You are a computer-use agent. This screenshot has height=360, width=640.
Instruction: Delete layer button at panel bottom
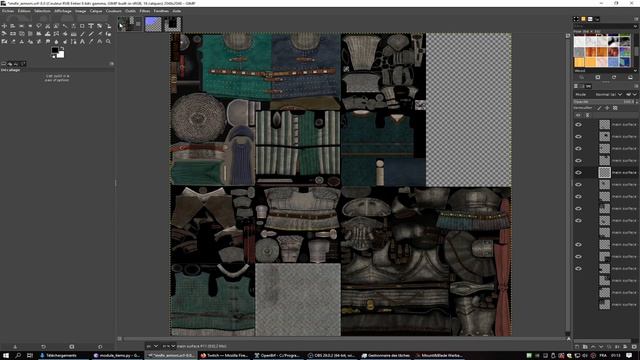[634, 347]
